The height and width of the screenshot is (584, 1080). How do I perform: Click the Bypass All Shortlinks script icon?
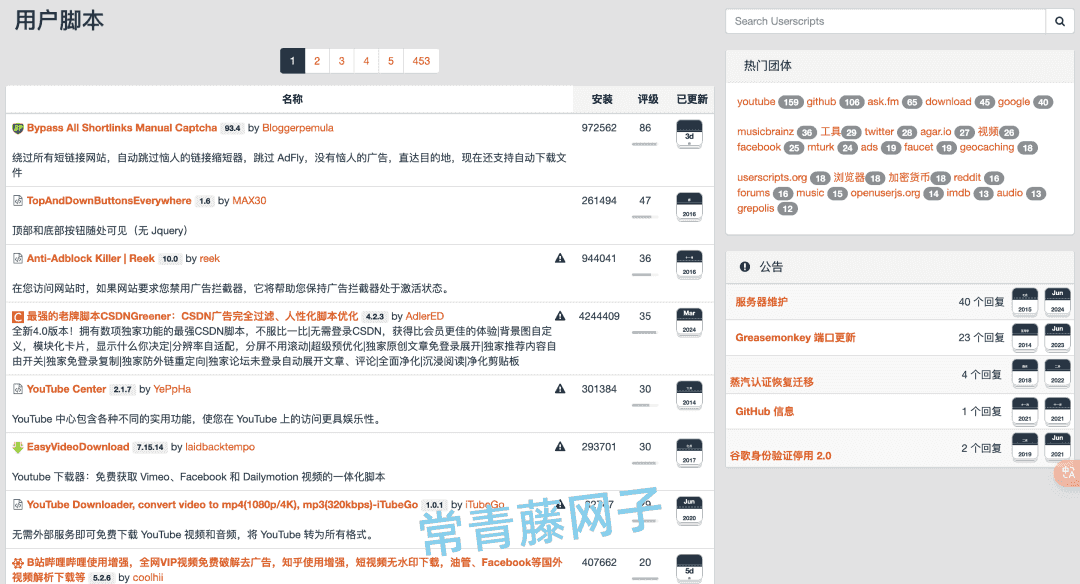[18, 128]
